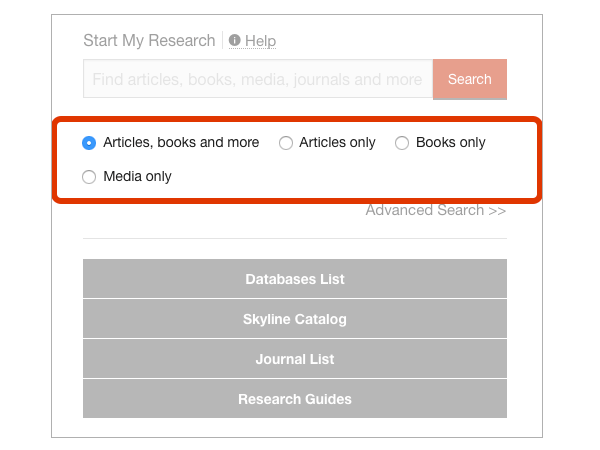Click the 'Articles only' label text

(x=337, y=143)
